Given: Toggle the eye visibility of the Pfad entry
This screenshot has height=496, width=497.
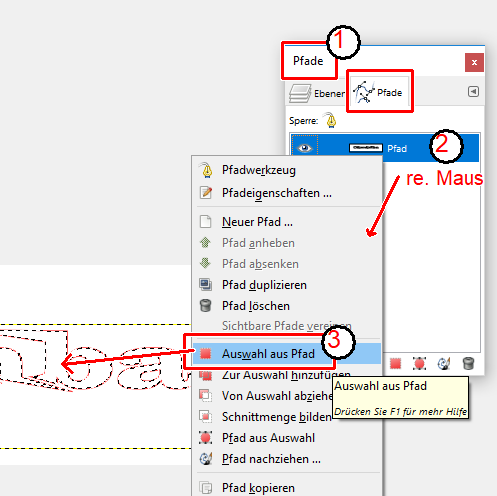Looking at the screenshot, I should click(x=305, y=148).
